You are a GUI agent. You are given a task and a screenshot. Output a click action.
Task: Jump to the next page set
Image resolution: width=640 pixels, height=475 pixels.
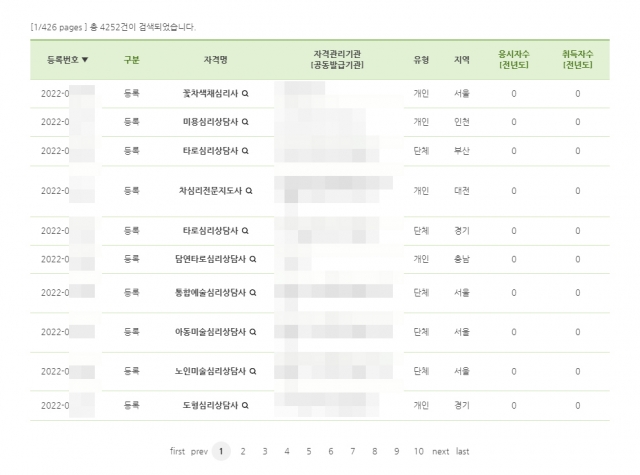coord(440,451)
